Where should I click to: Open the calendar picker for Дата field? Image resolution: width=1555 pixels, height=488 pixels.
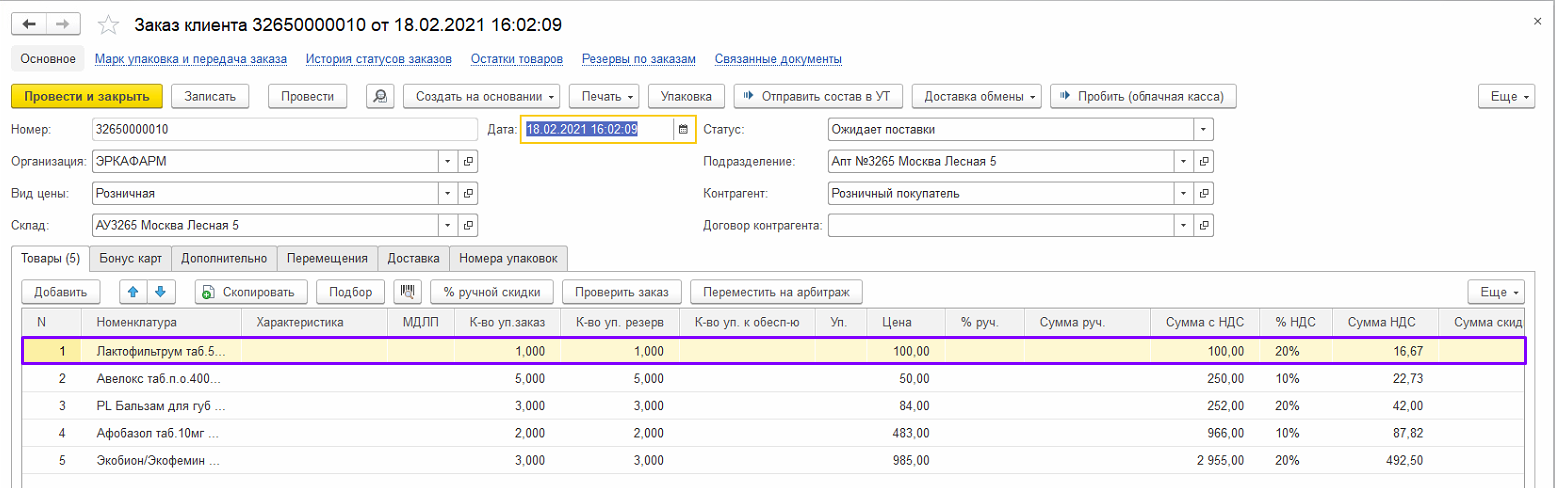tap(683, 129)
